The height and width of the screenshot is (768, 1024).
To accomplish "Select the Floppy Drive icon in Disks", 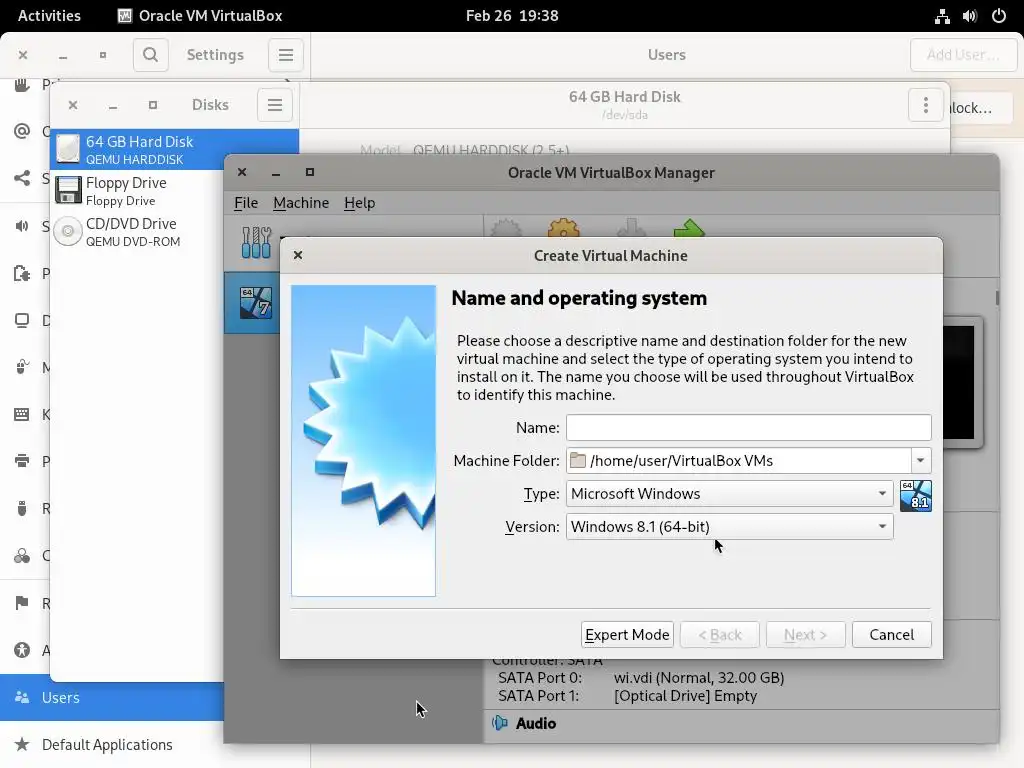I will coord(68,190).
